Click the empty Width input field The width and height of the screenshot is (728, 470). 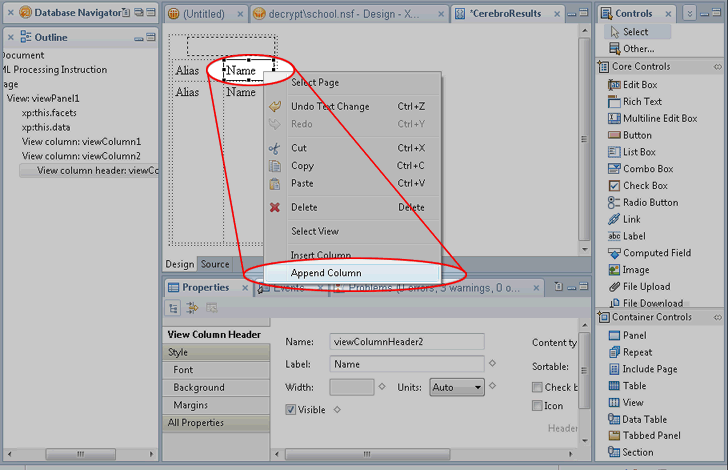click(352, 387)
